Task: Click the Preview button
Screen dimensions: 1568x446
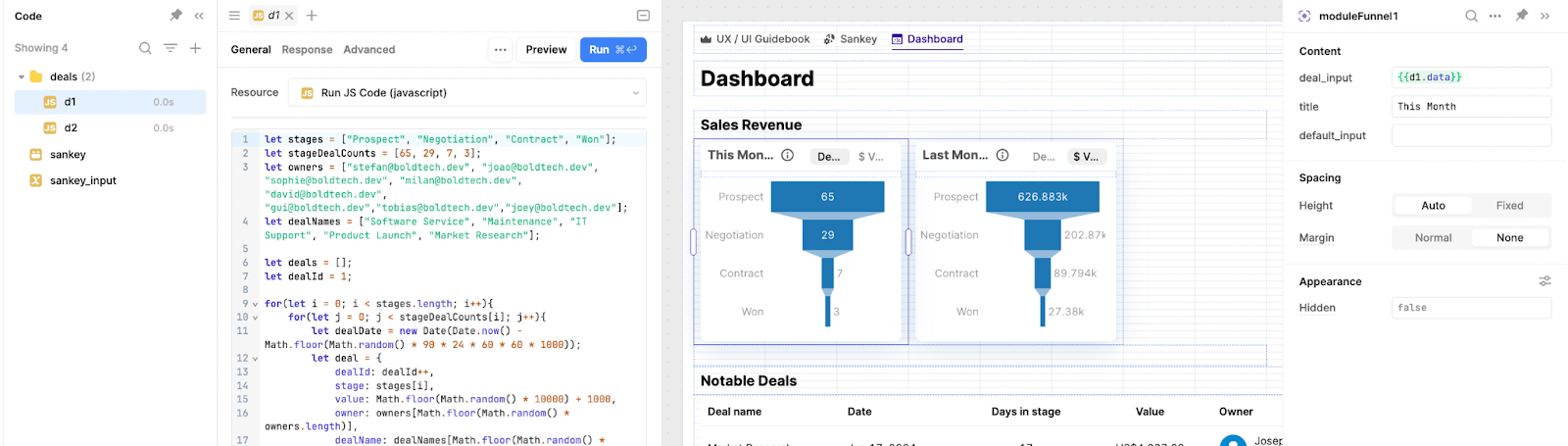Action: point(546,50)
